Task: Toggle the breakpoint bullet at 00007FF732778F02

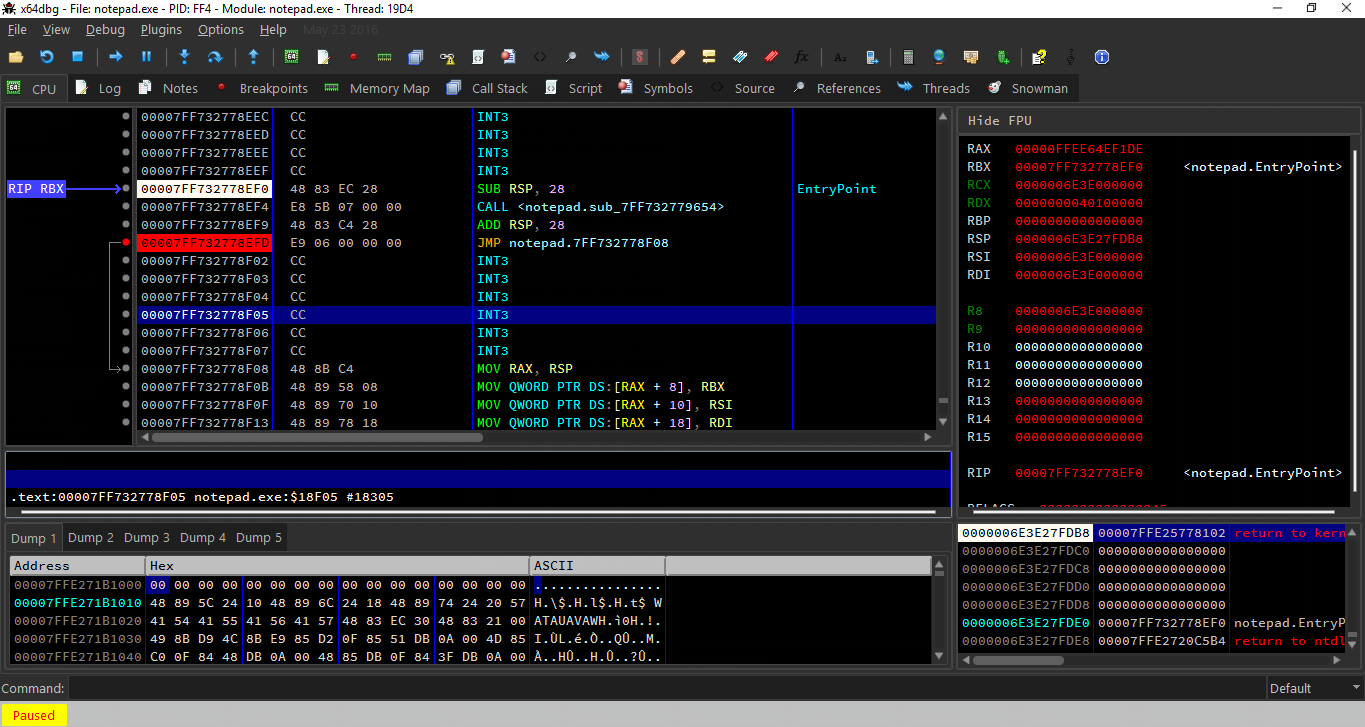Action: tap(126, 260)
